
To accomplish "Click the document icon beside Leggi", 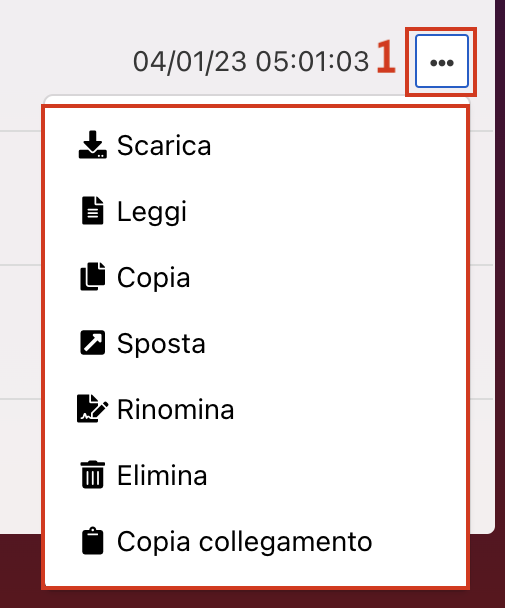I will (x=93, y=211).
